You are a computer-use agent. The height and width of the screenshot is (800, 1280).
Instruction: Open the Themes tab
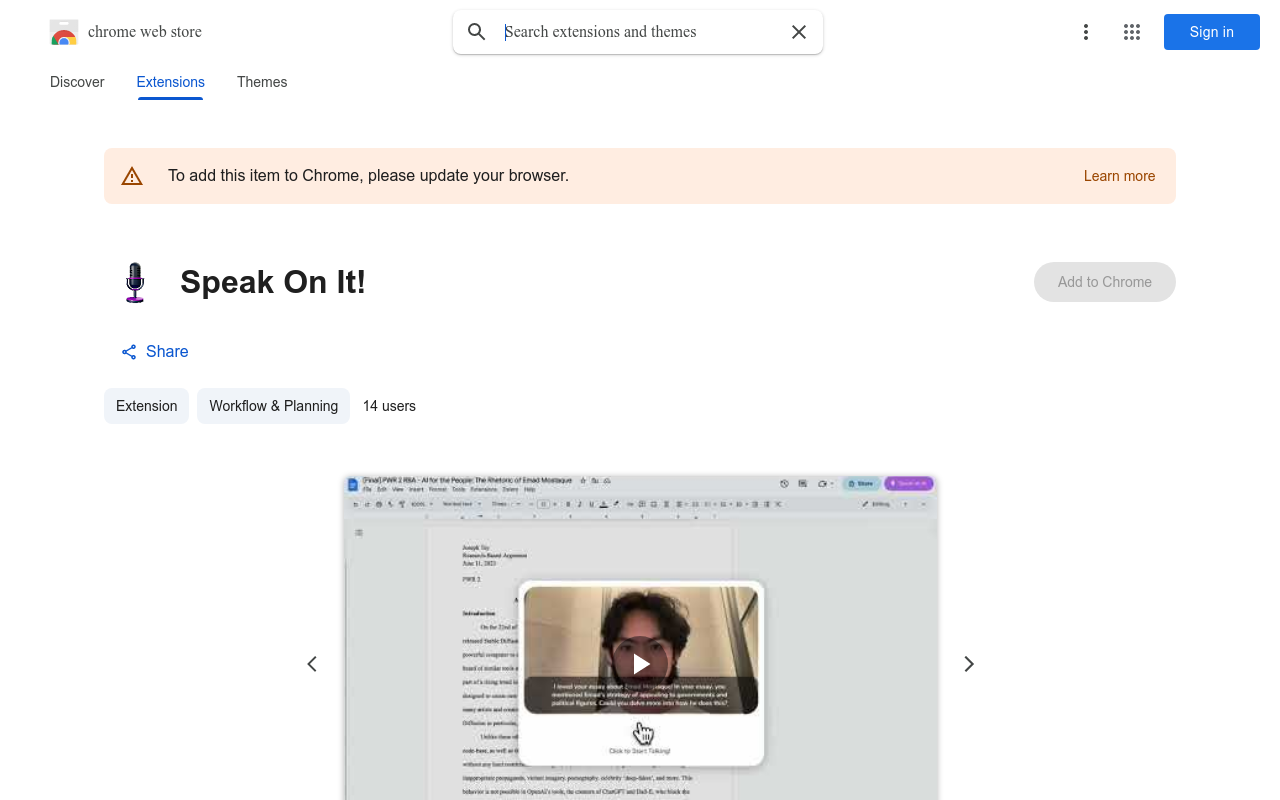(262, 82)
